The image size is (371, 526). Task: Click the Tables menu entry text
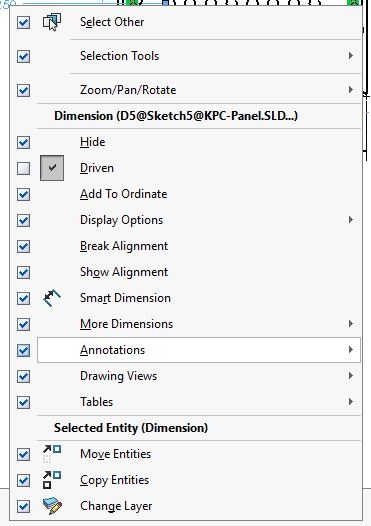tap(97, 402)
